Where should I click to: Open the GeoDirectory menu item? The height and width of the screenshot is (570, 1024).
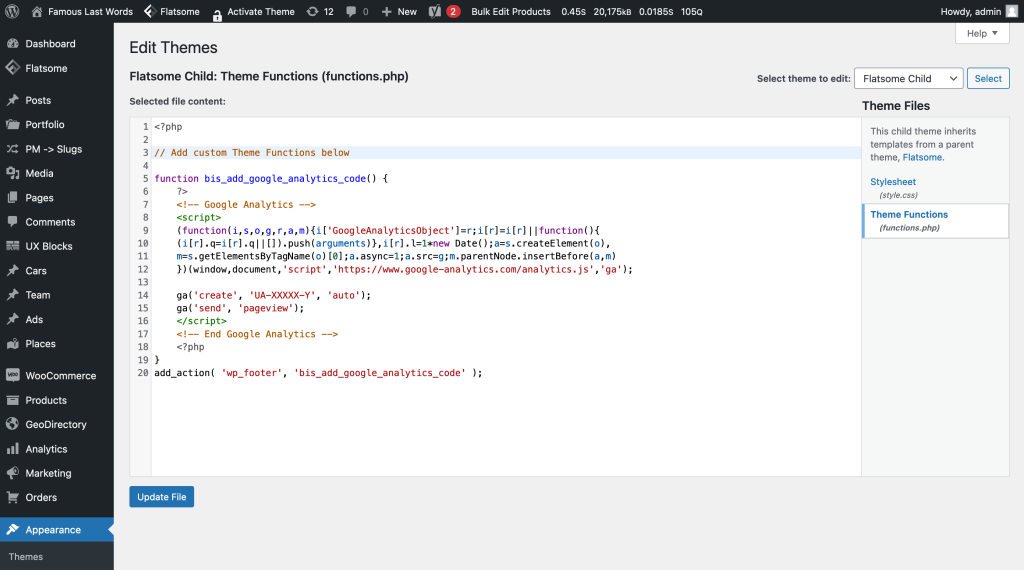[57, 424]
